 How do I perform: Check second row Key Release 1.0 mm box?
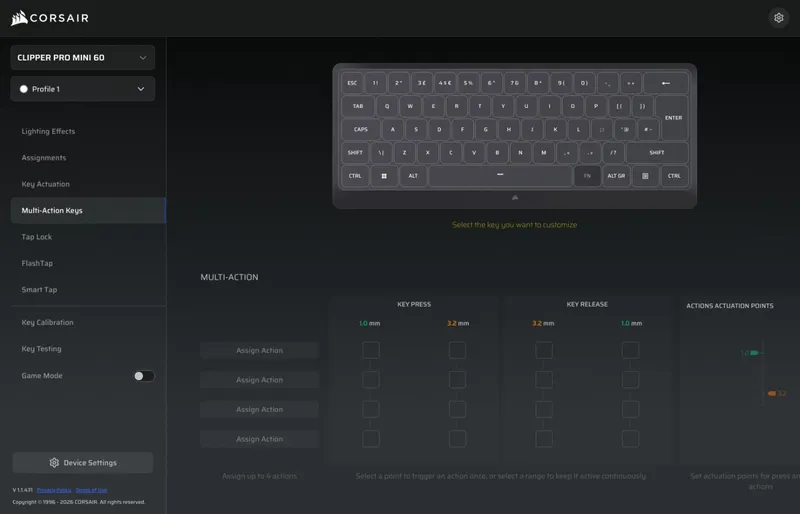(631, 380)
